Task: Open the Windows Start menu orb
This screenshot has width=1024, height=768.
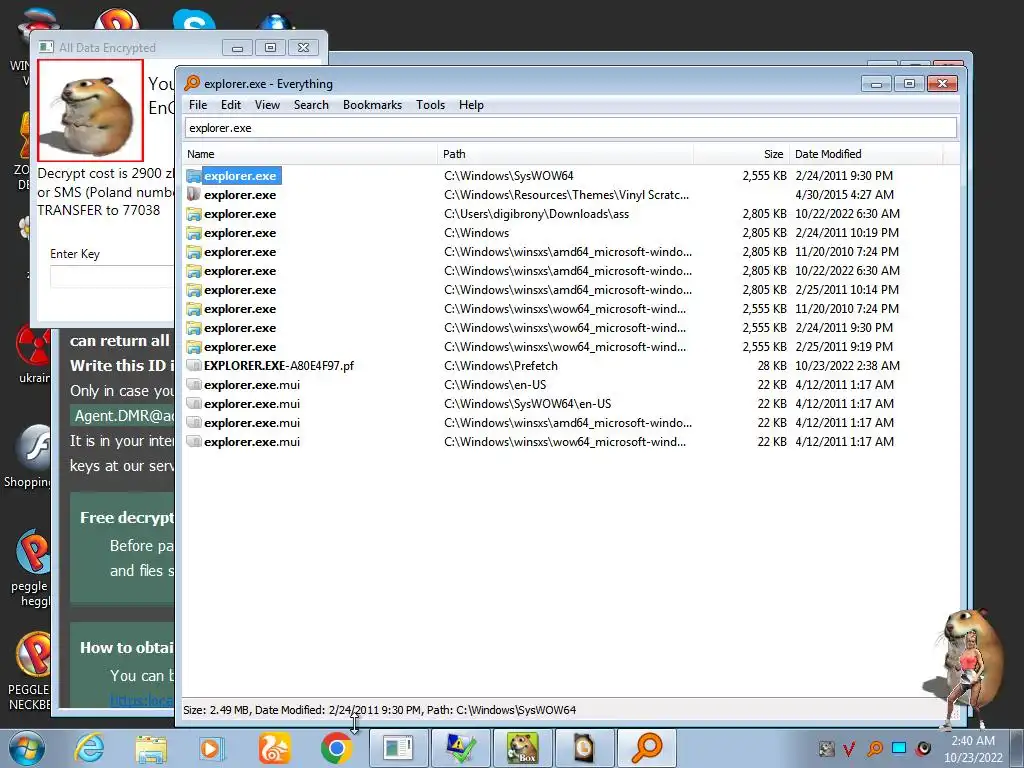Action: pyautogui.click(x=27, y=748)
